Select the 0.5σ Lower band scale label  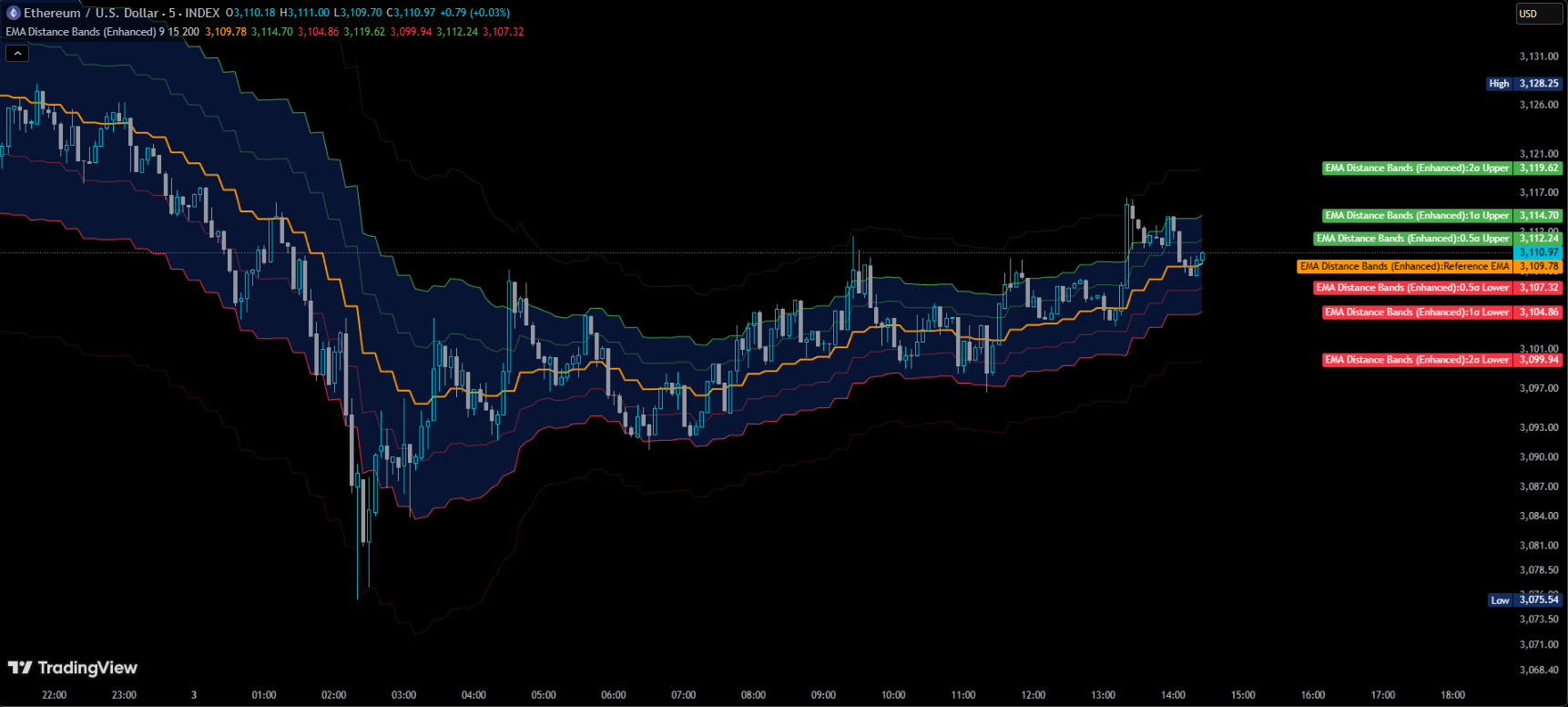(x=1438, y=287)
